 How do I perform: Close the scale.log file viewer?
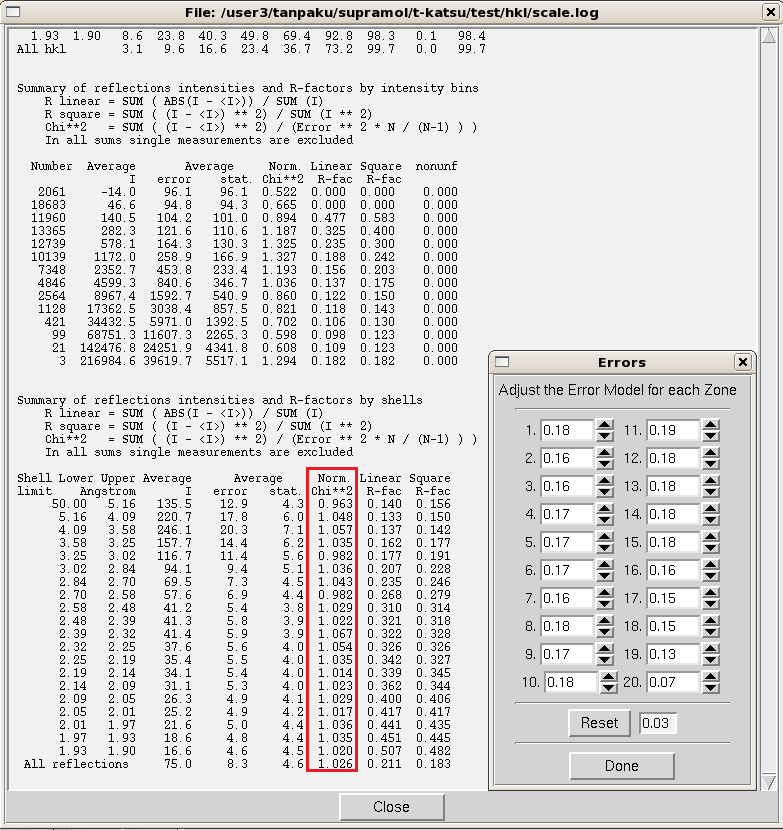tap(391, 807)
